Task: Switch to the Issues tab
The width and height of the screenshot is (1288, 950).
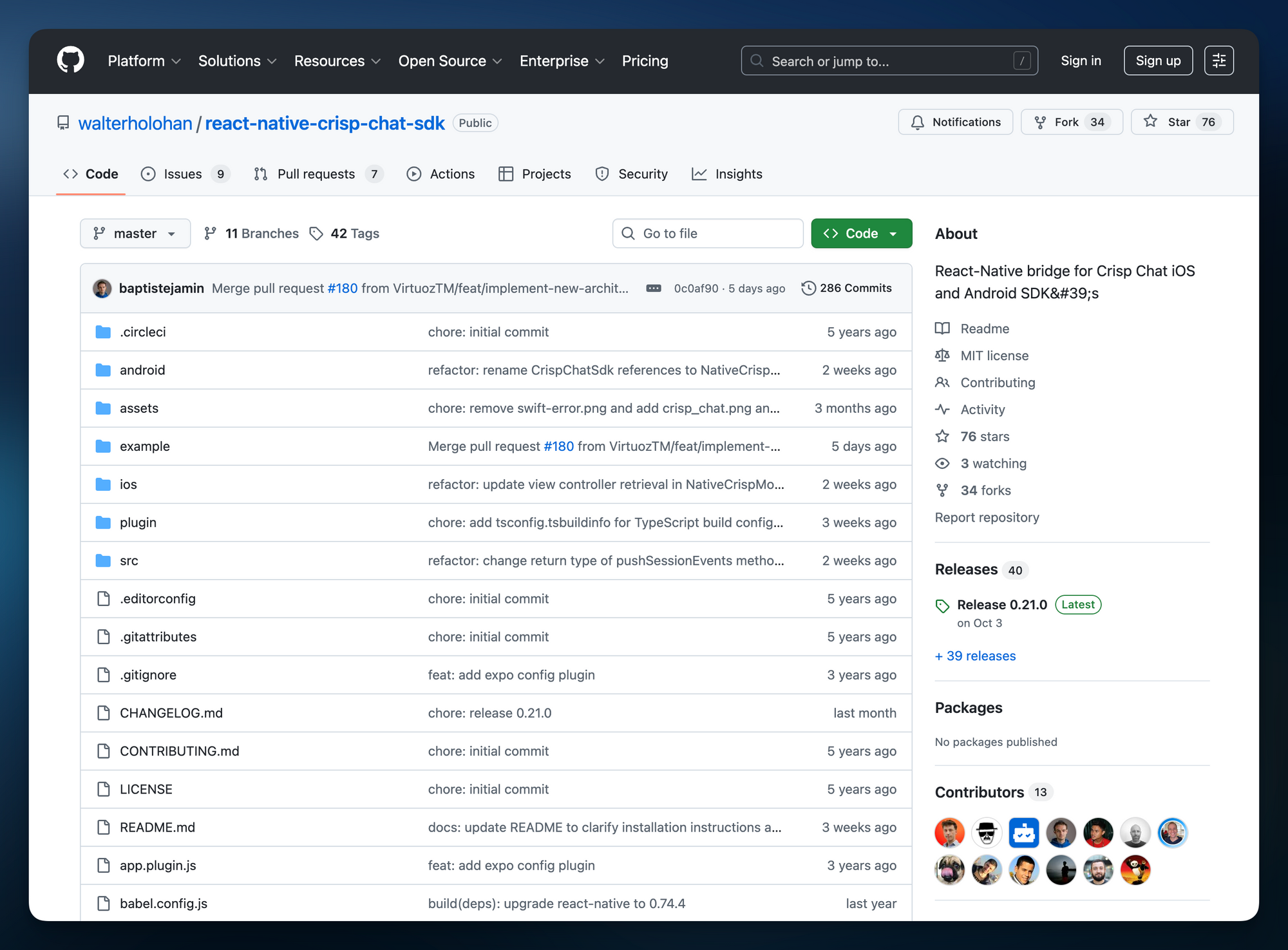Action: coord(184,173)
